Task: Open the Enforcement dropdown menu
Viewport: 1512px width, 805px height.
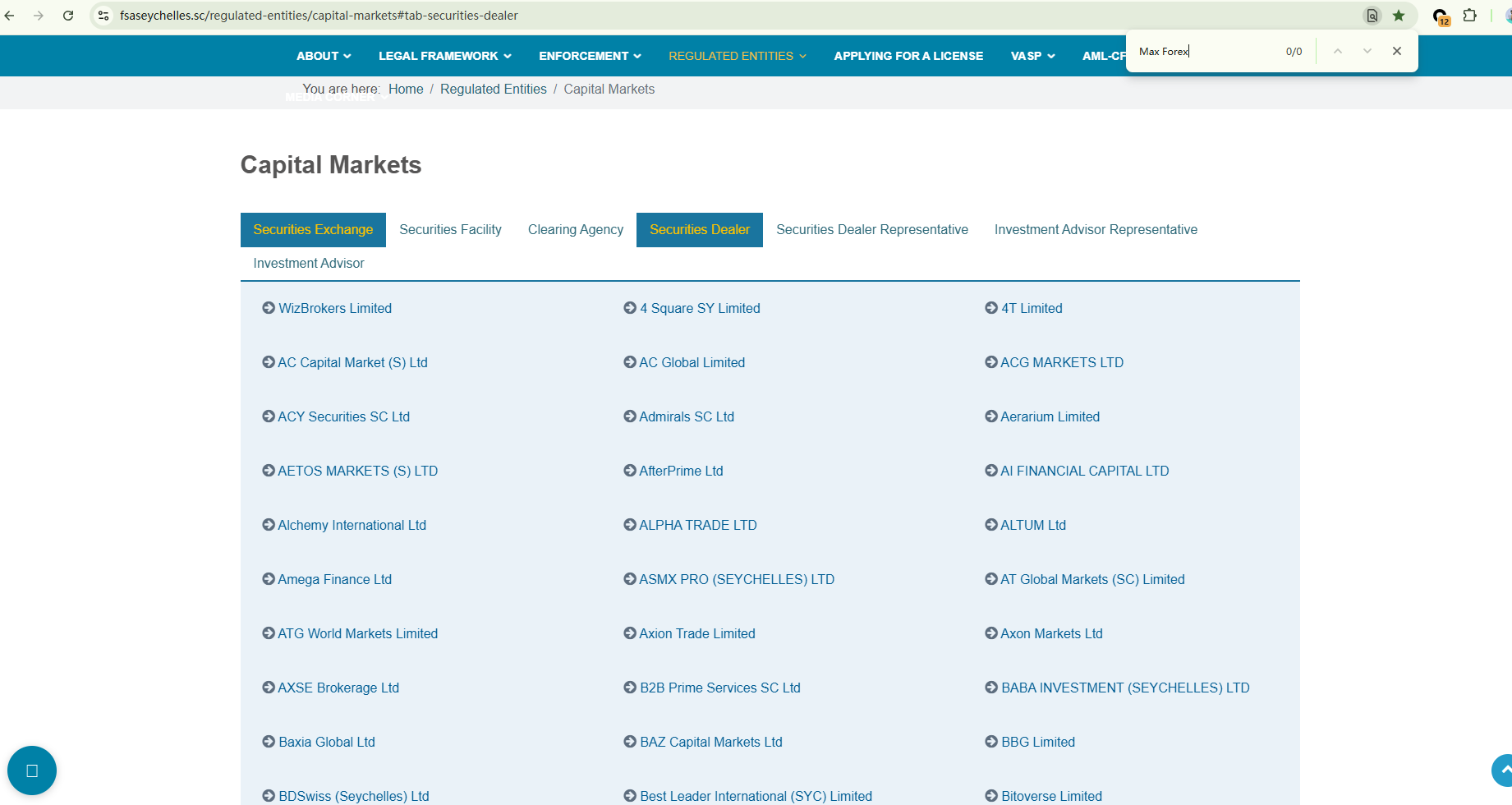Action: tap(590, 56)
